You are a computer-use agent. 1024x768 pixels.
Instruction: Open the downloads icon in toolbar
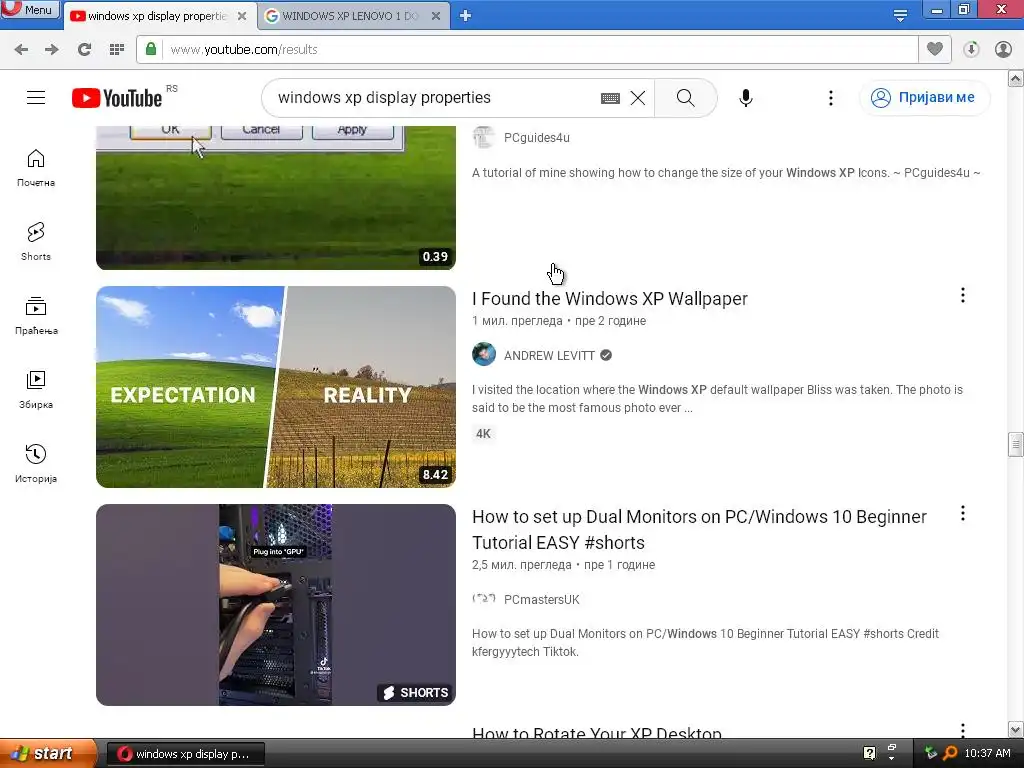click(971, 49)
